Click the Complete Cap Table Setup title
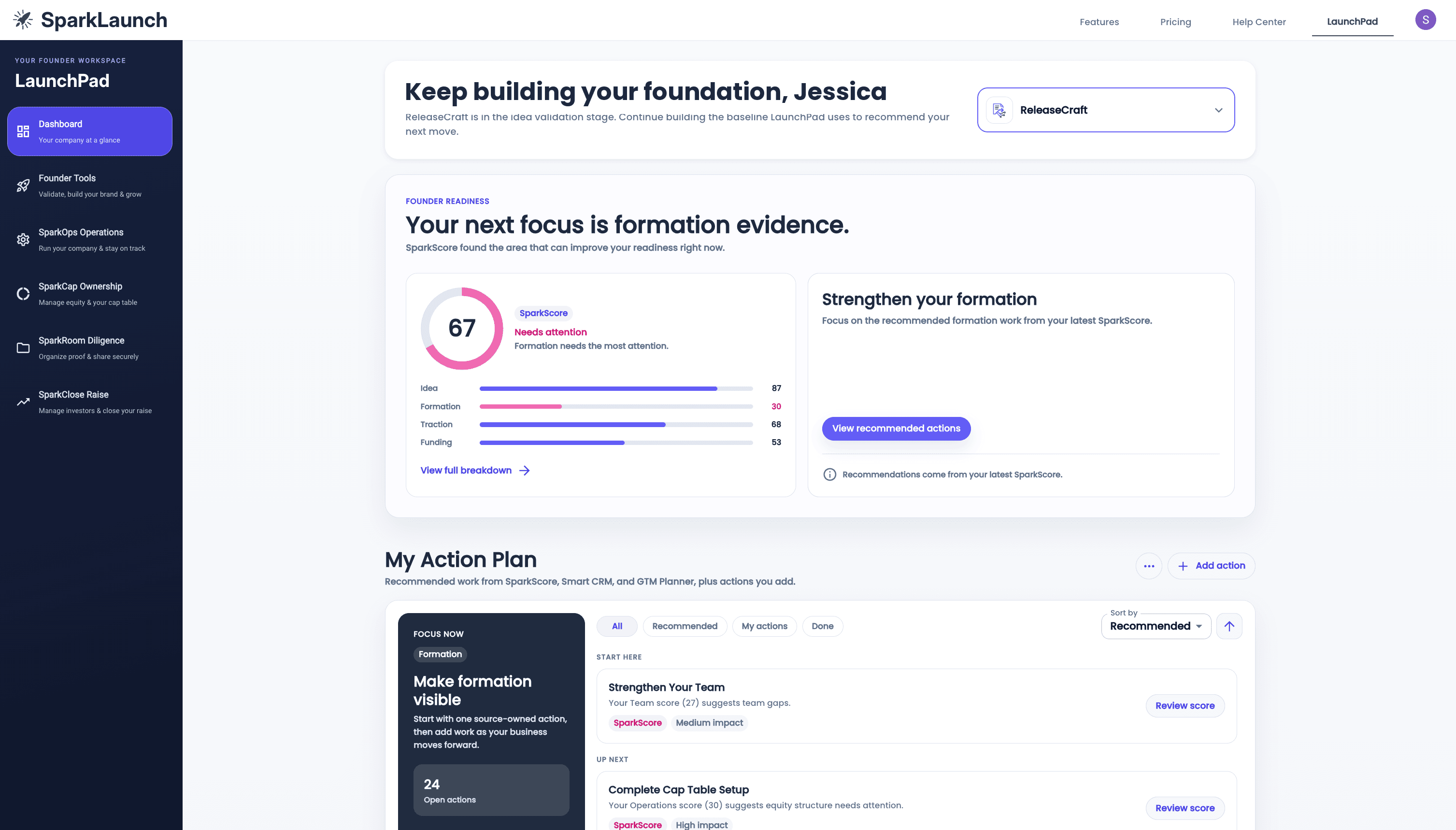Viewport: 1456px width, 830px height. pyautogui.click(x=678, y=790)
